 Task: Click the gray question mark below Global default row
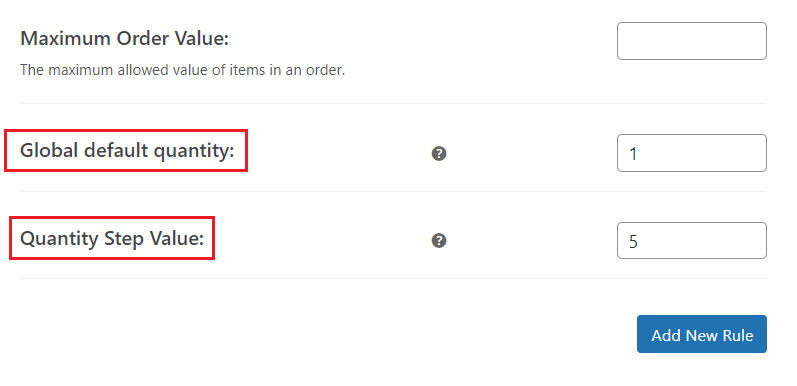coord(439,241)
